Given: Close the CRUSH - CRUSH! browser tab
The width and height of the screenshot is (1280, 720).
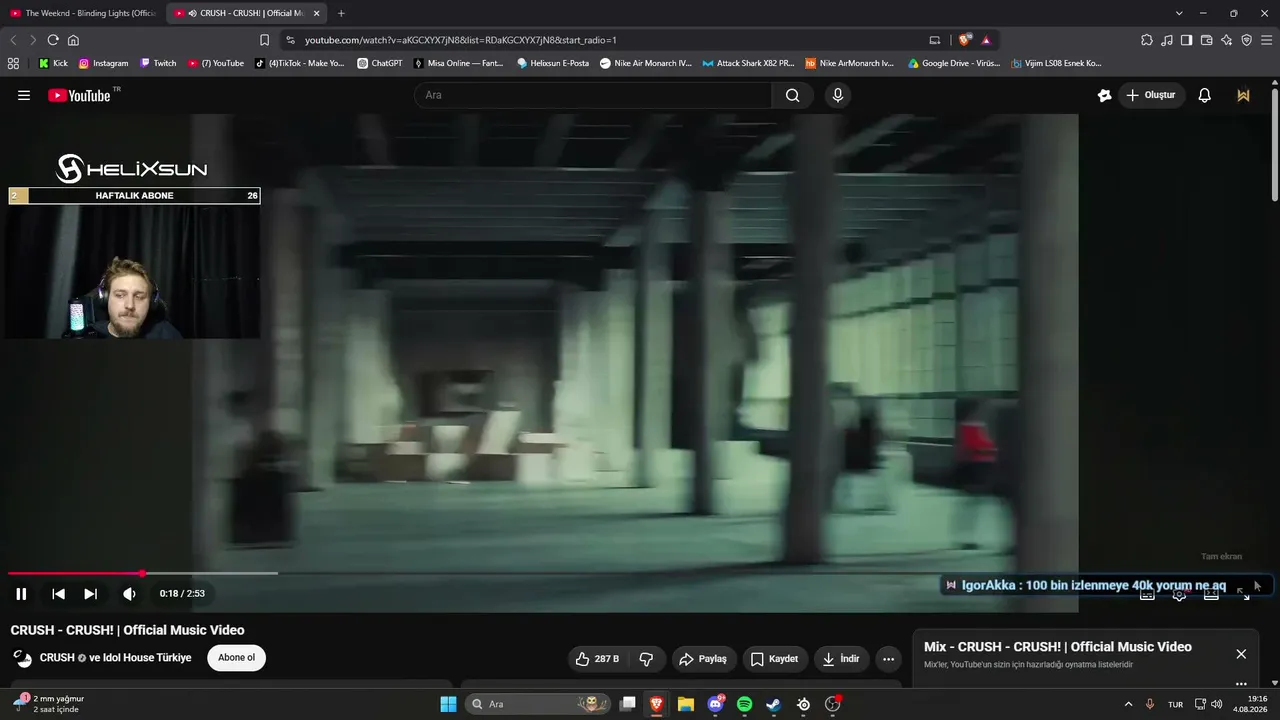Looking at the screenshot, I should 317,13.
